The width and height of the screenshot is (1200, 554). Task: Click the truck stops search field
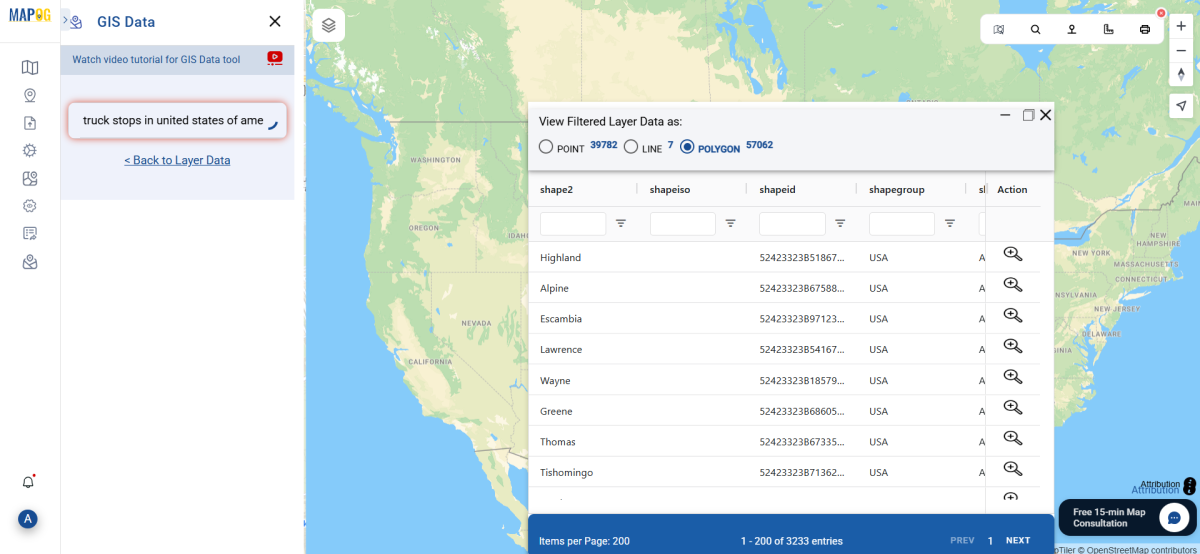(x=177, y=120)
